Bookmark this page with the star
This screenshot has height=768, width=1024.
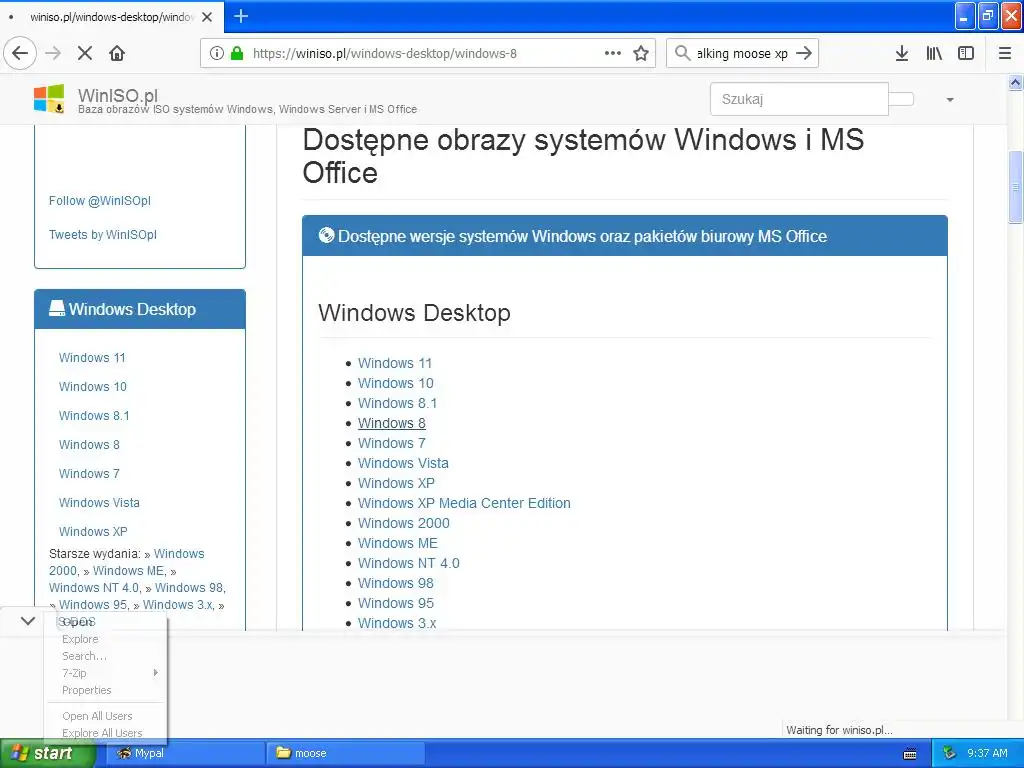[x=641, y=53]
